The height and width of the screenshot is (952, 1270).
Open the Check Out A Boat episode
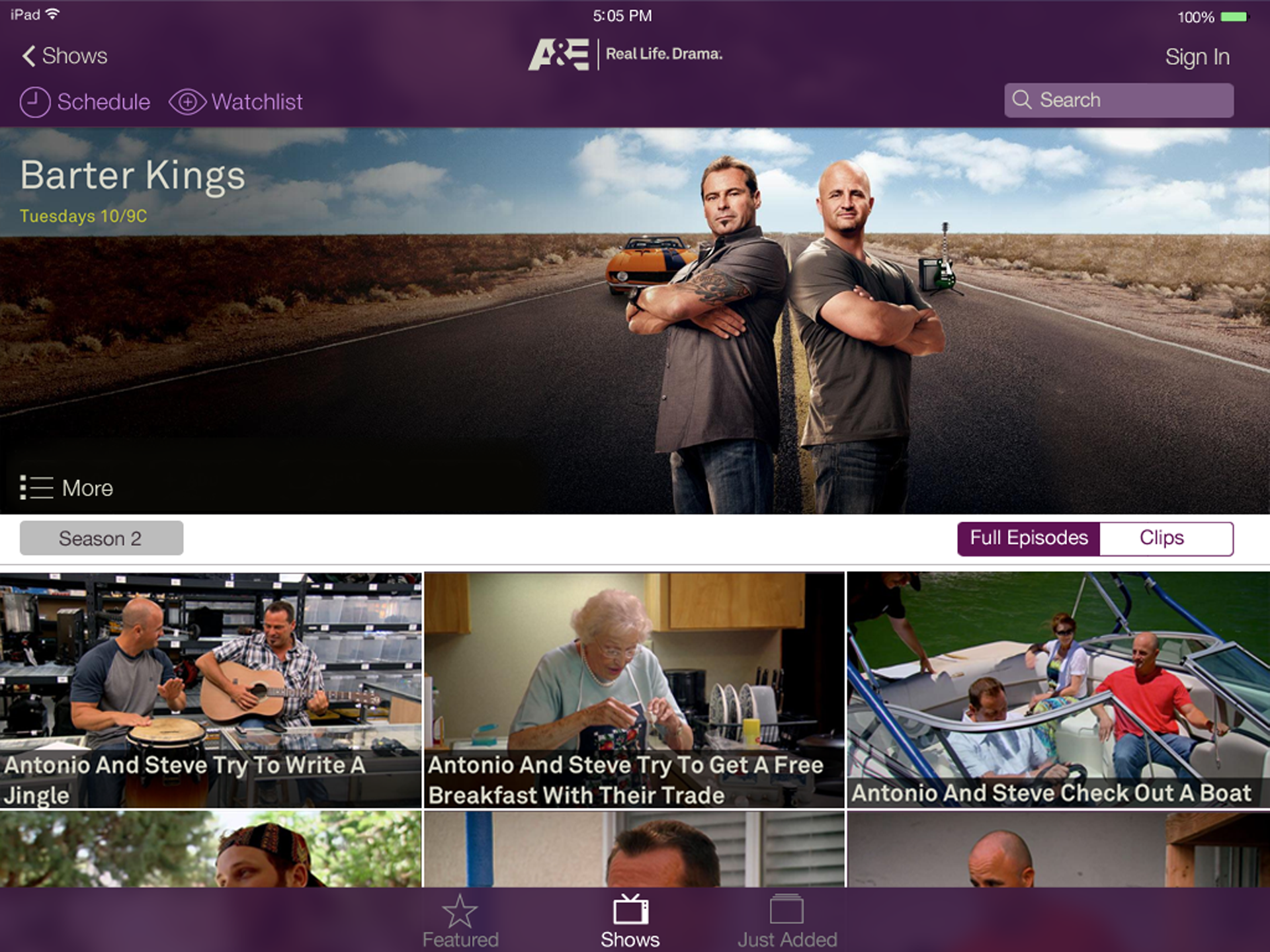coord(1058,690)
